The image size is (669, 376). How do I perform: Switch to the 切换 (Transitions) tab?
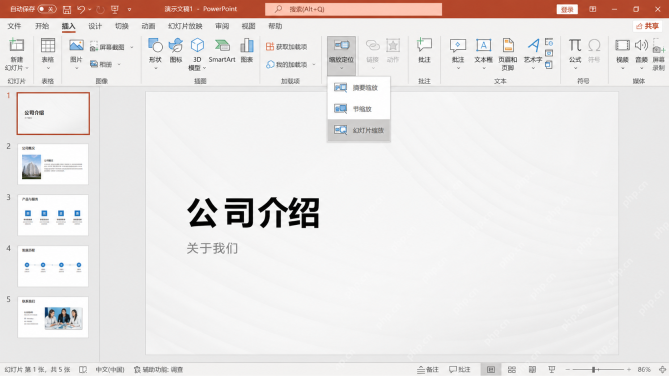pyautogui.click(x=122, y=26)
